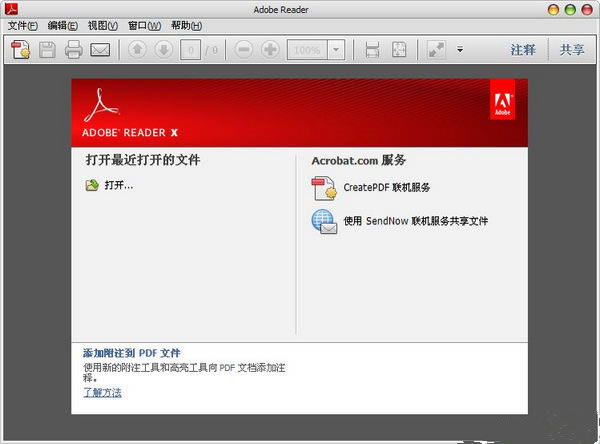Click the 打开... open file link
600x444 pixels.
click(119, 185)
